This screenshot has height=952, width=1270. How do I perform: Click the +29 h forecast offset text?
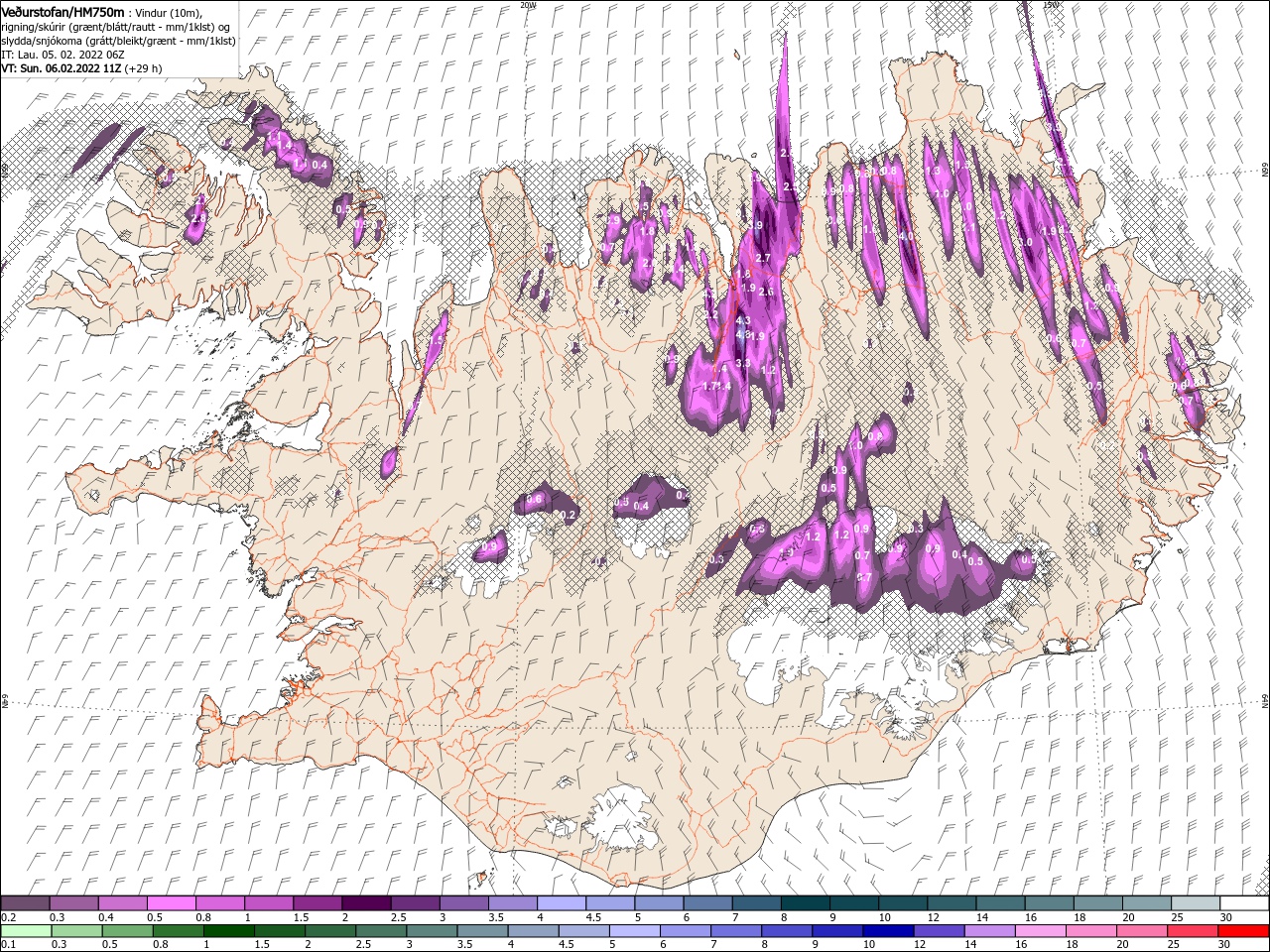coord(144,68)
